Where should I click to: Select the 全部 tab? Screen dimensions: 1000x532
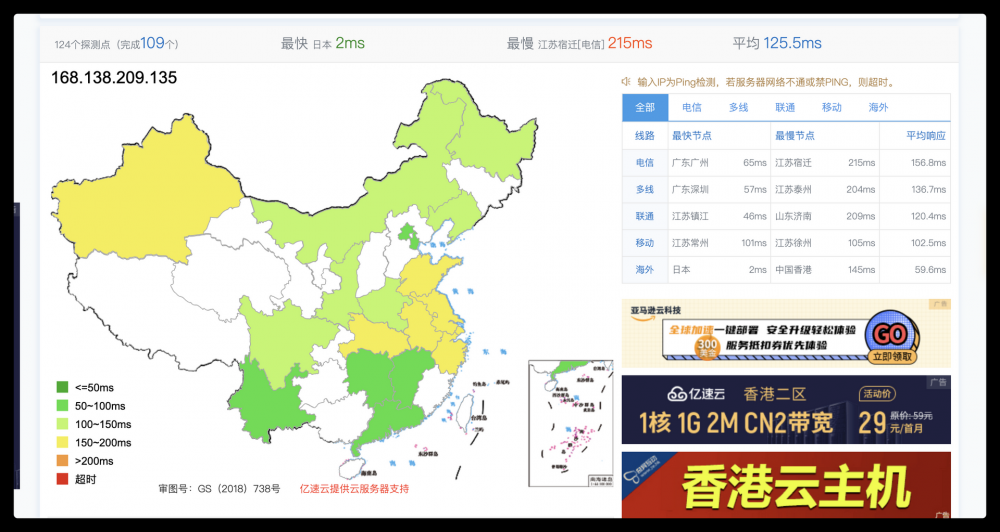pos(645,108)
